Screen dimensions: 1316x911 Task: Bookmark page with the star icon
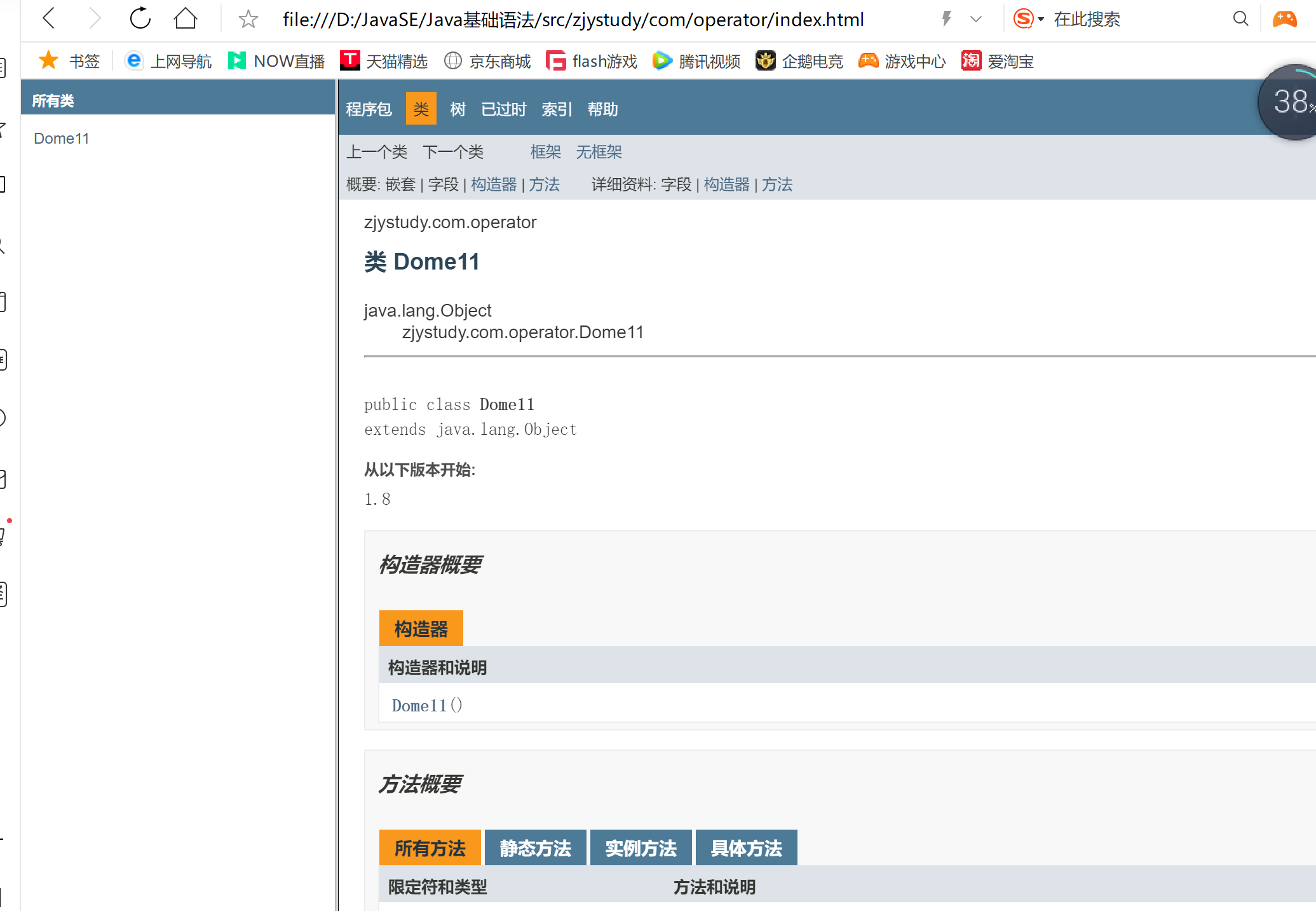(248, 19)
